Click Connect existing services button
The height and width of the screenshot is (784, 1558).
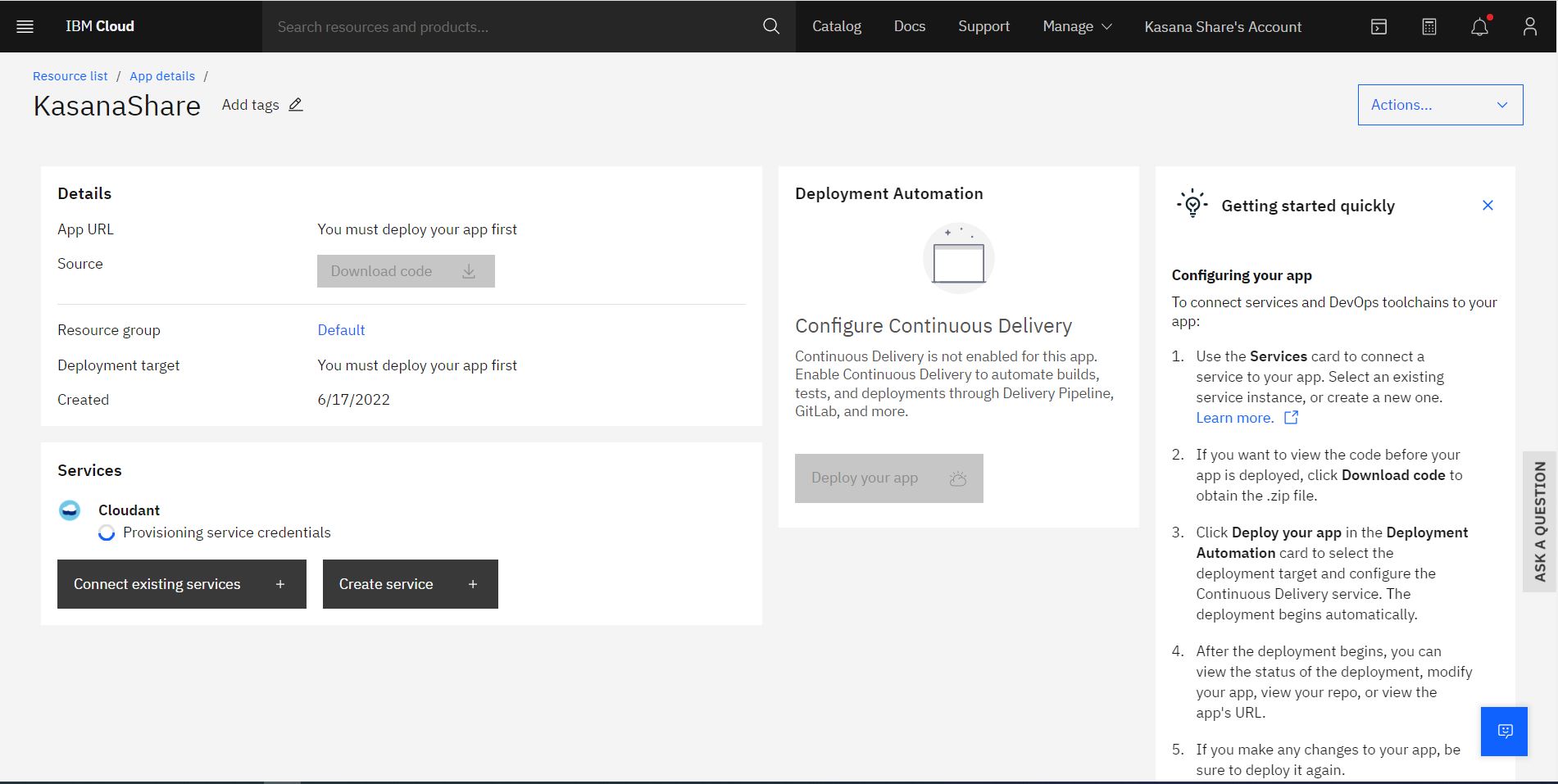click(182, 584)
